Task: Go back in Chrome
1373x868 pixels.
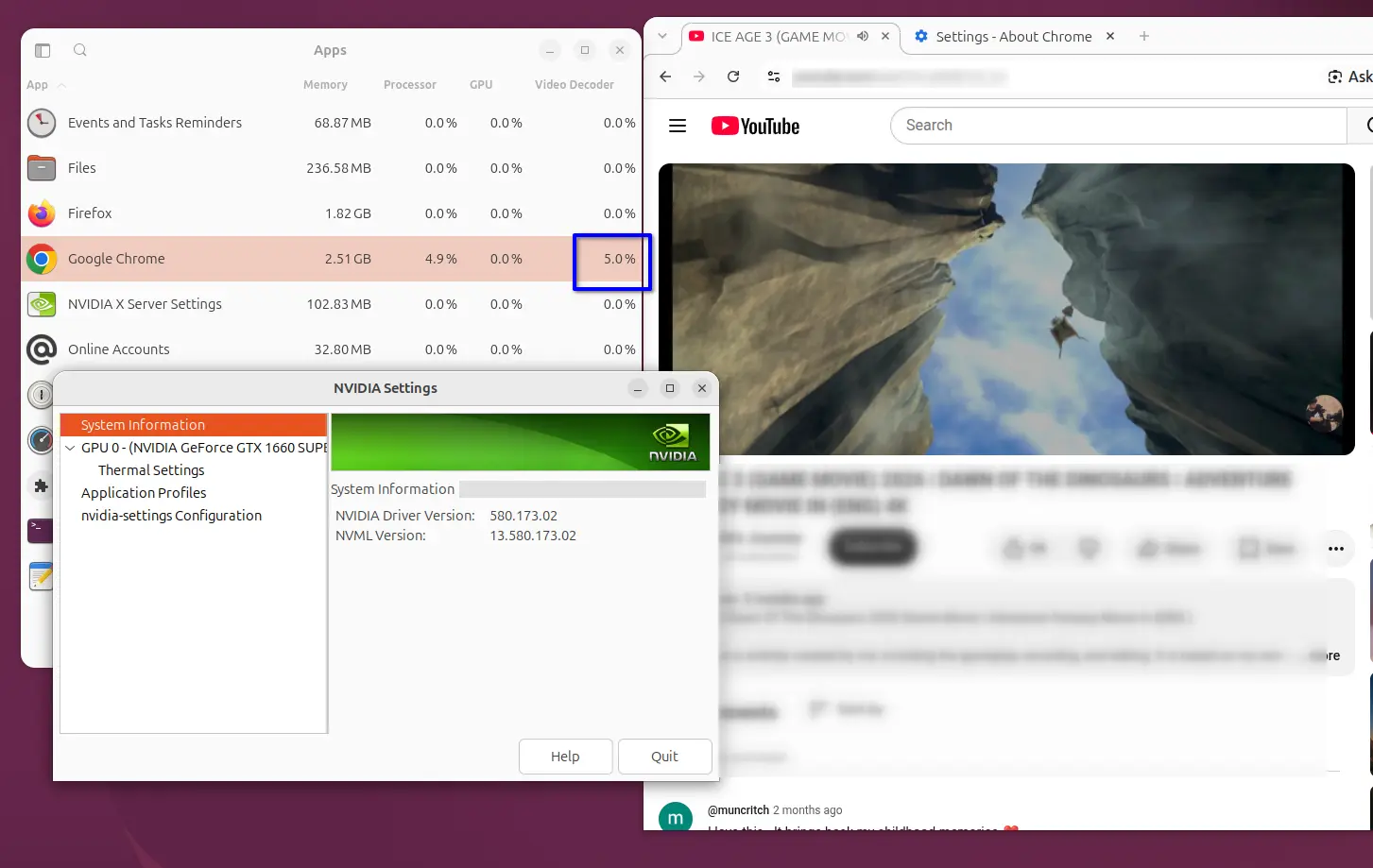Action: 665,77
